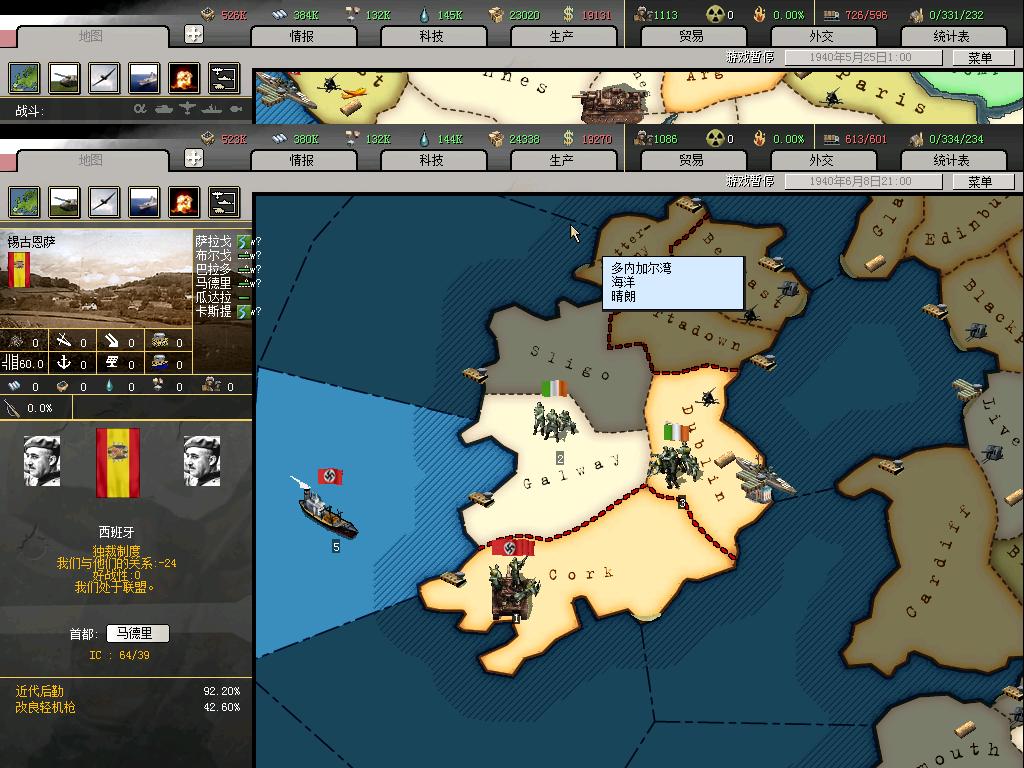
Task: Select neighboring province 瓜达拉 in list
Action: coord(214,298)
